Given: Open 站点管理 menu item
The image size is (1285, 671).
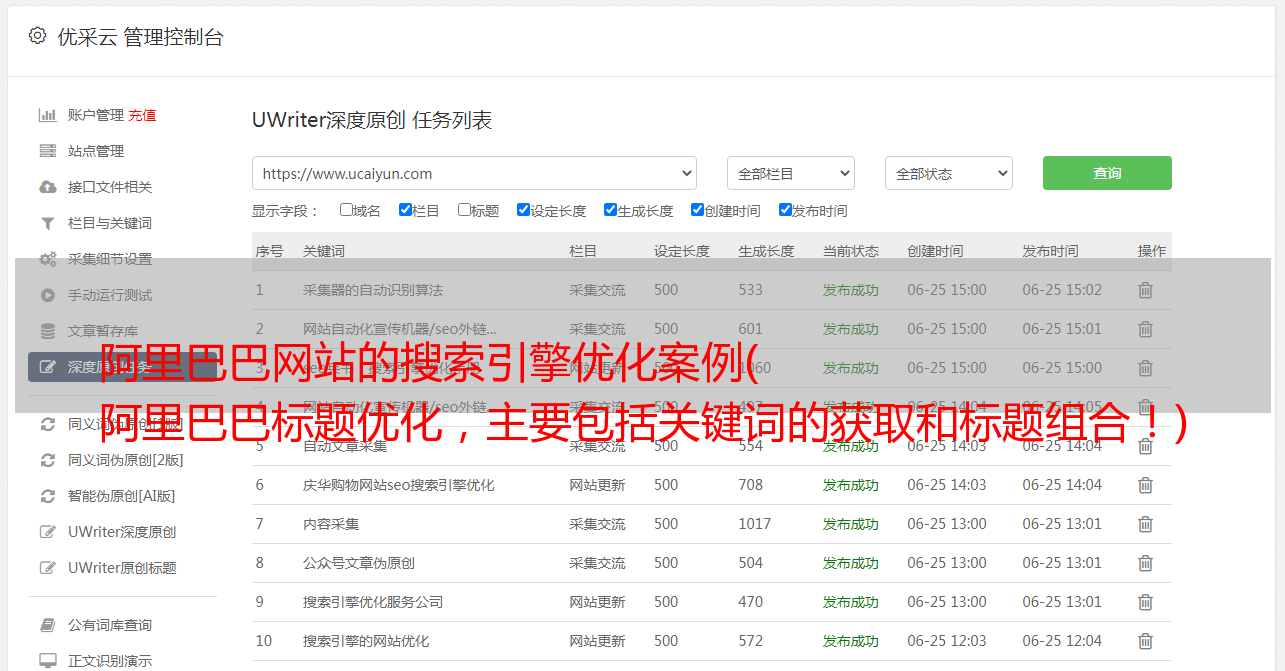Looking at the screenshot, I should [x=96, y=151].
